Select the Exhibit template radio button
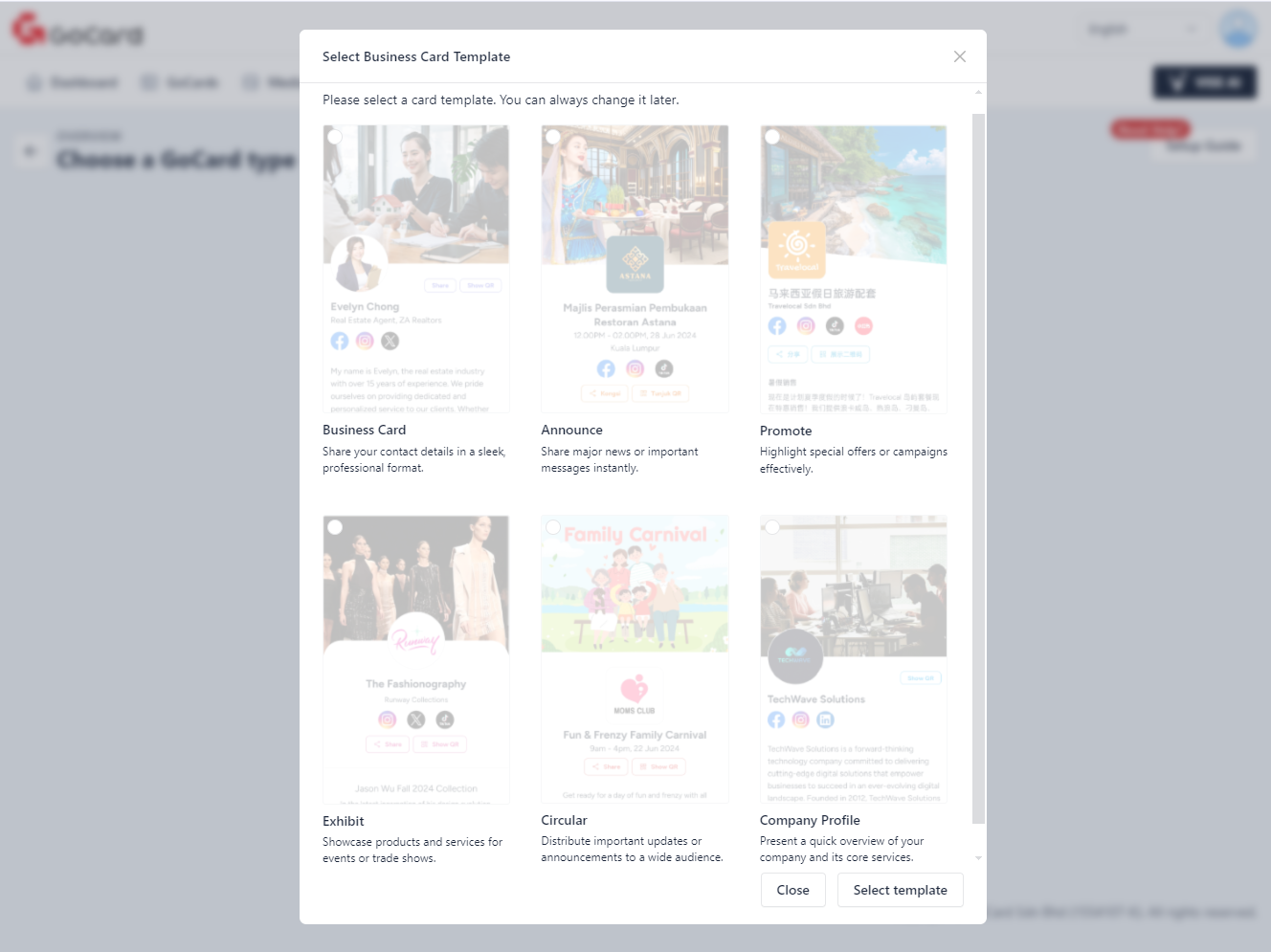The image size is (1271, 952). pyautogui.click(x=335, y=527)
